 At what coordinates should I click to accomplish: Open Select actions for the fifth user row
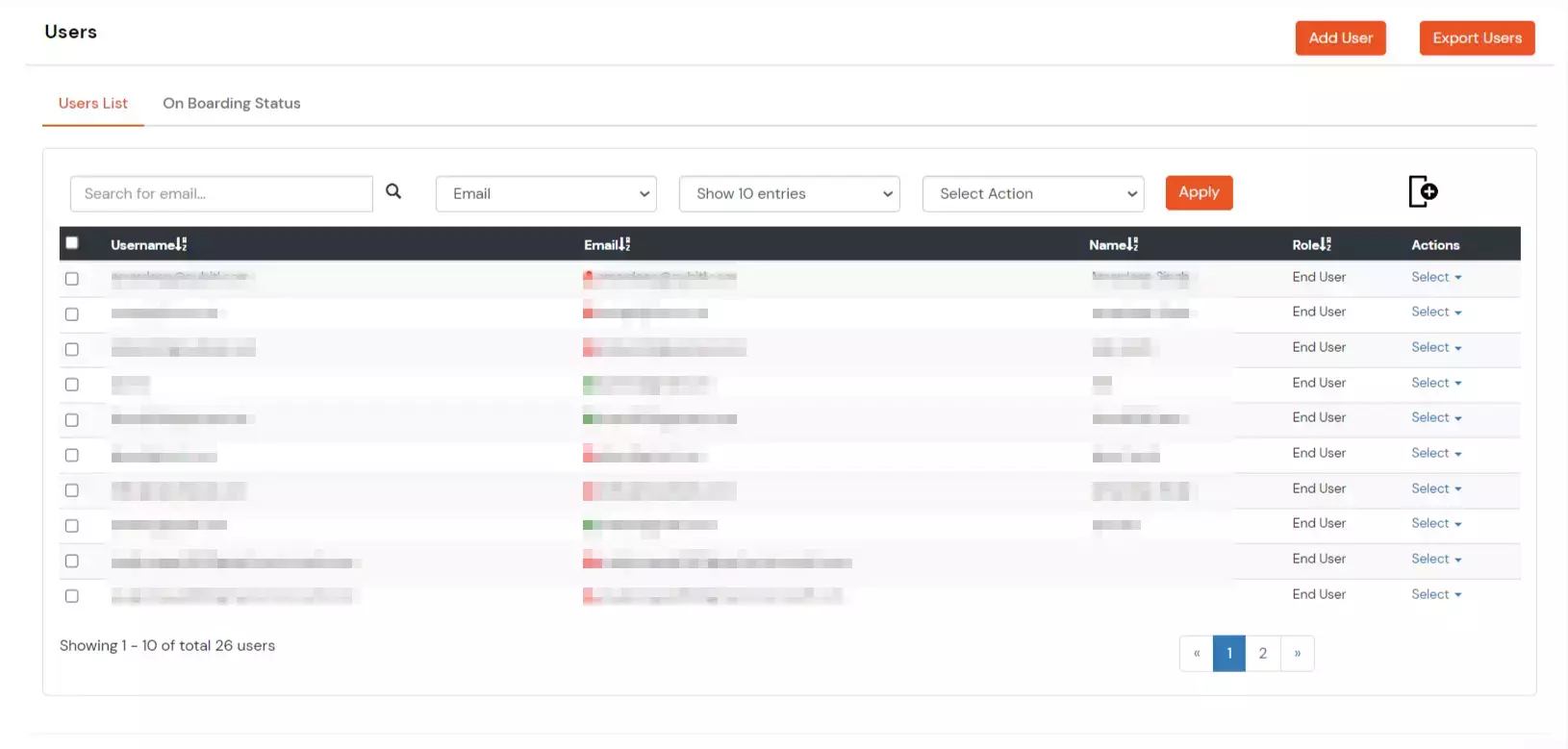pyautogui.click(x=1436, y=417)
